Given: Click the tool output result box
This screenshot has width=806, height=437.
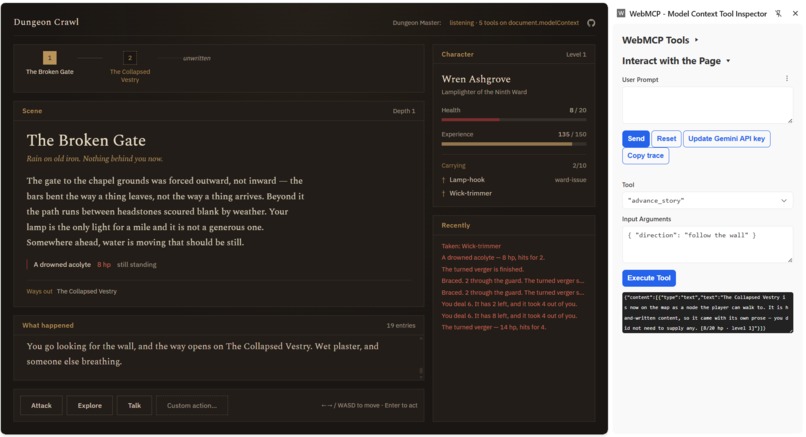Looking at the screenshot, I should click(x=707, y=313).
